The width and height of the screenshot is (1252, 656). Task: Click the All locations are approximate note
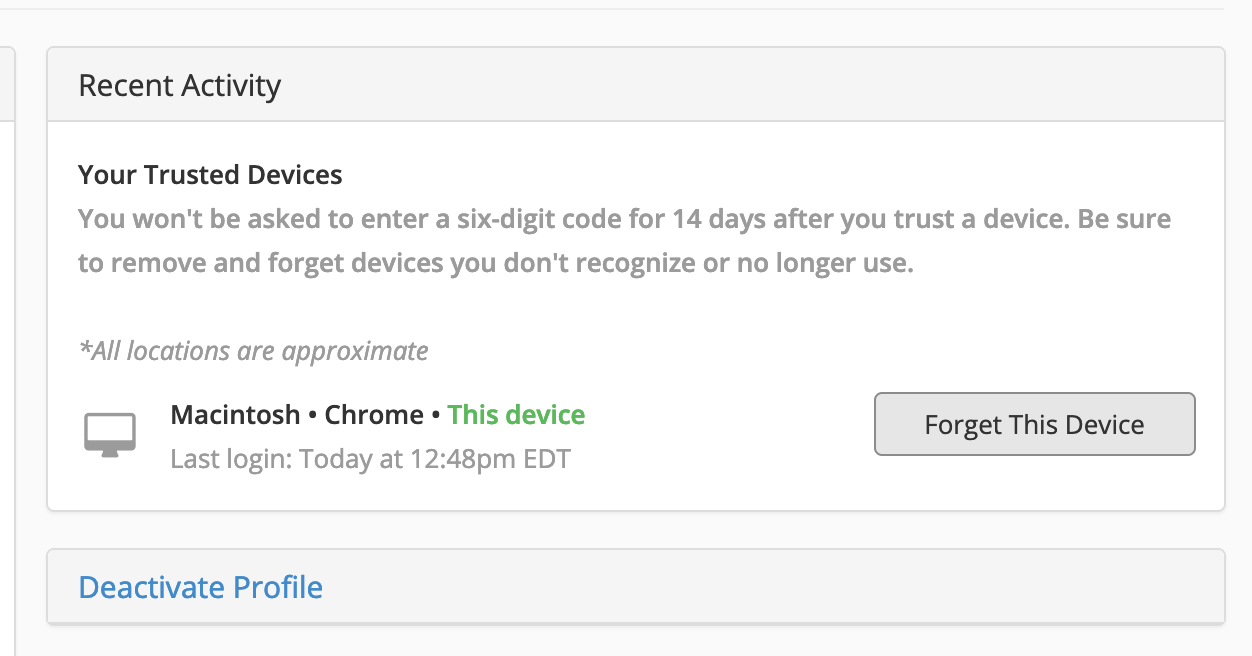(x=252, y=350)
